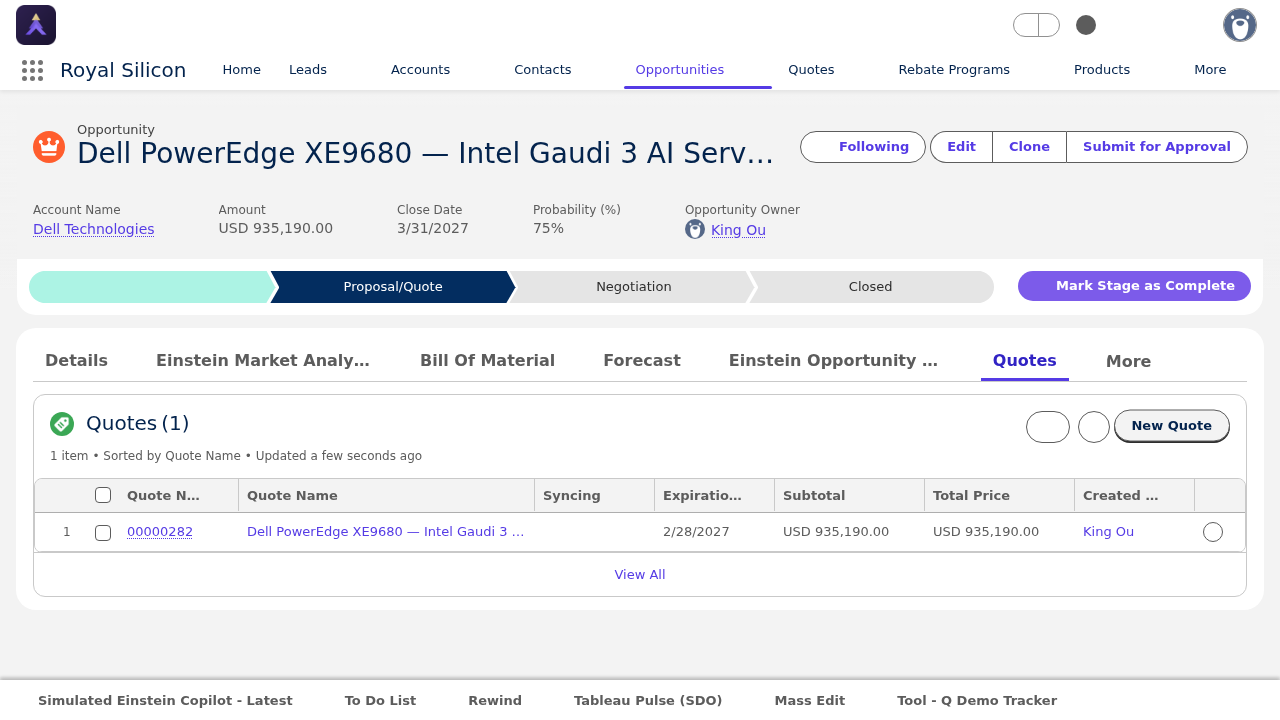The height and width of the screenshot is (720, 1280).
Task: Open the App Launcher dots grid
Action: (32, 70)
